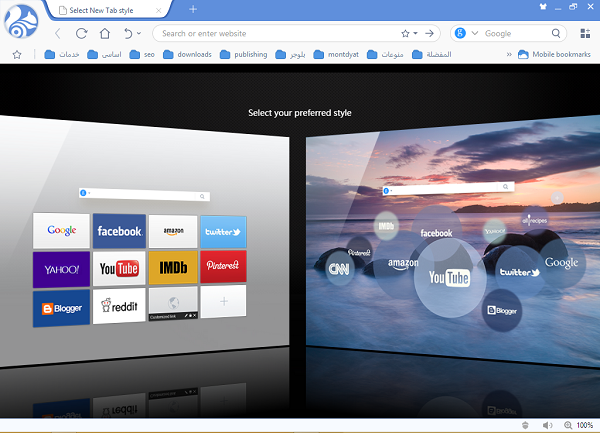Viewport: 600px width, 433px height.
Task: Click the add-site plus tile
Action: click(x=223, y=301)
